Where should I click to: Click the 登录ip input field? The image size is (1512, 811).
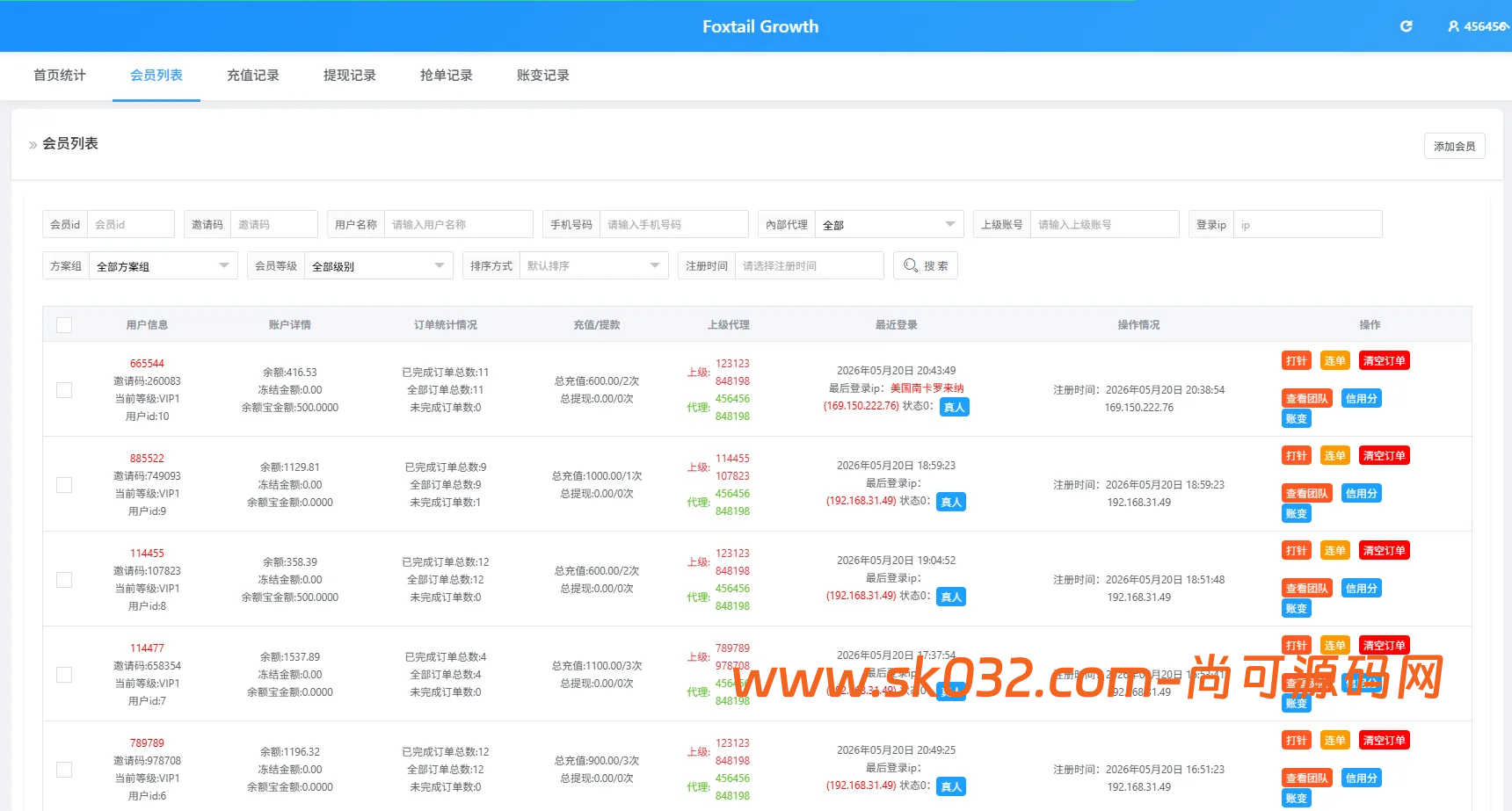point(1307,225)
